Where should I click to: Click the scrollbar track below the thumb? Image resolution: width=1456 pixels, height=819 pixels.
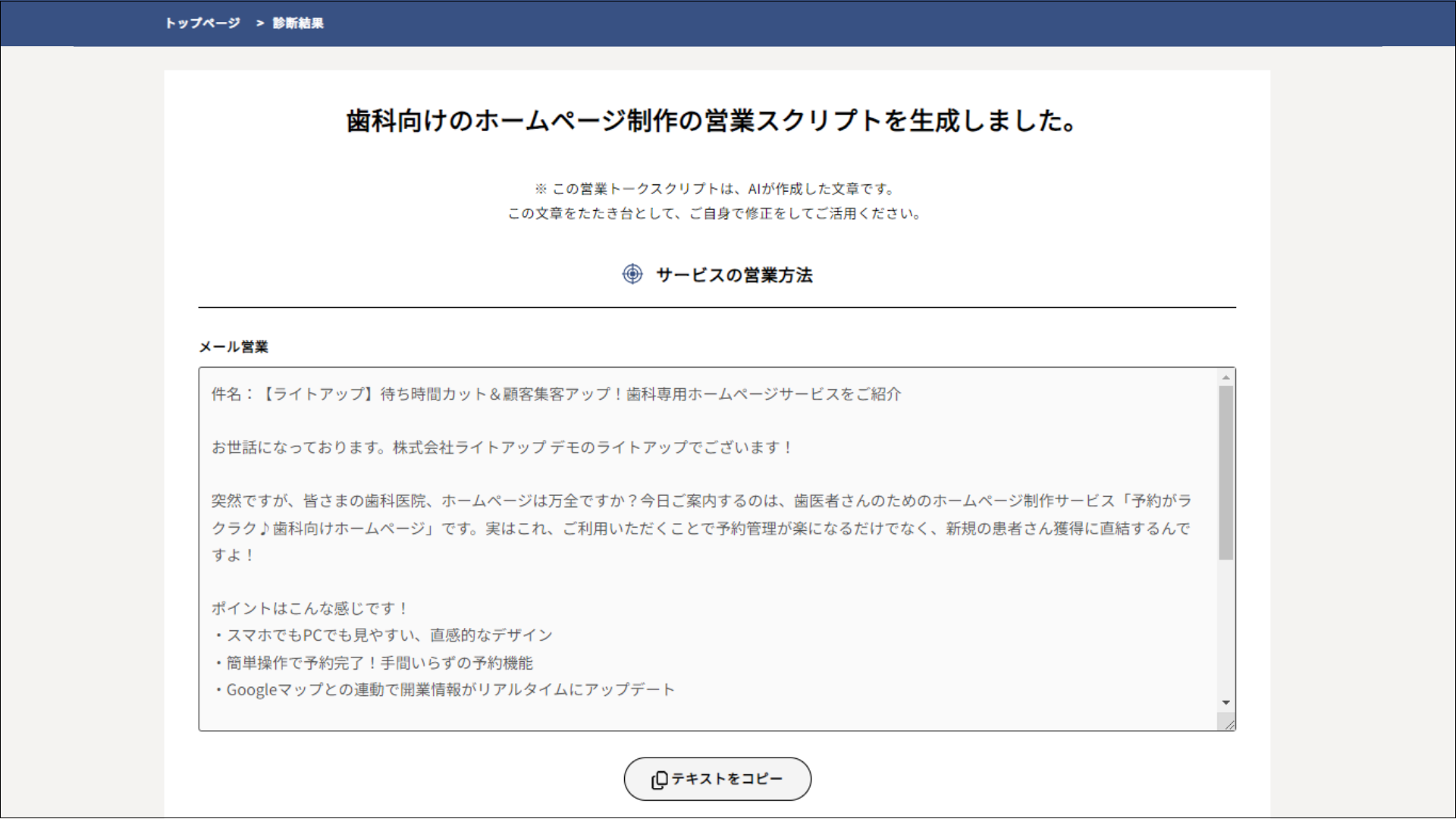1225,629
